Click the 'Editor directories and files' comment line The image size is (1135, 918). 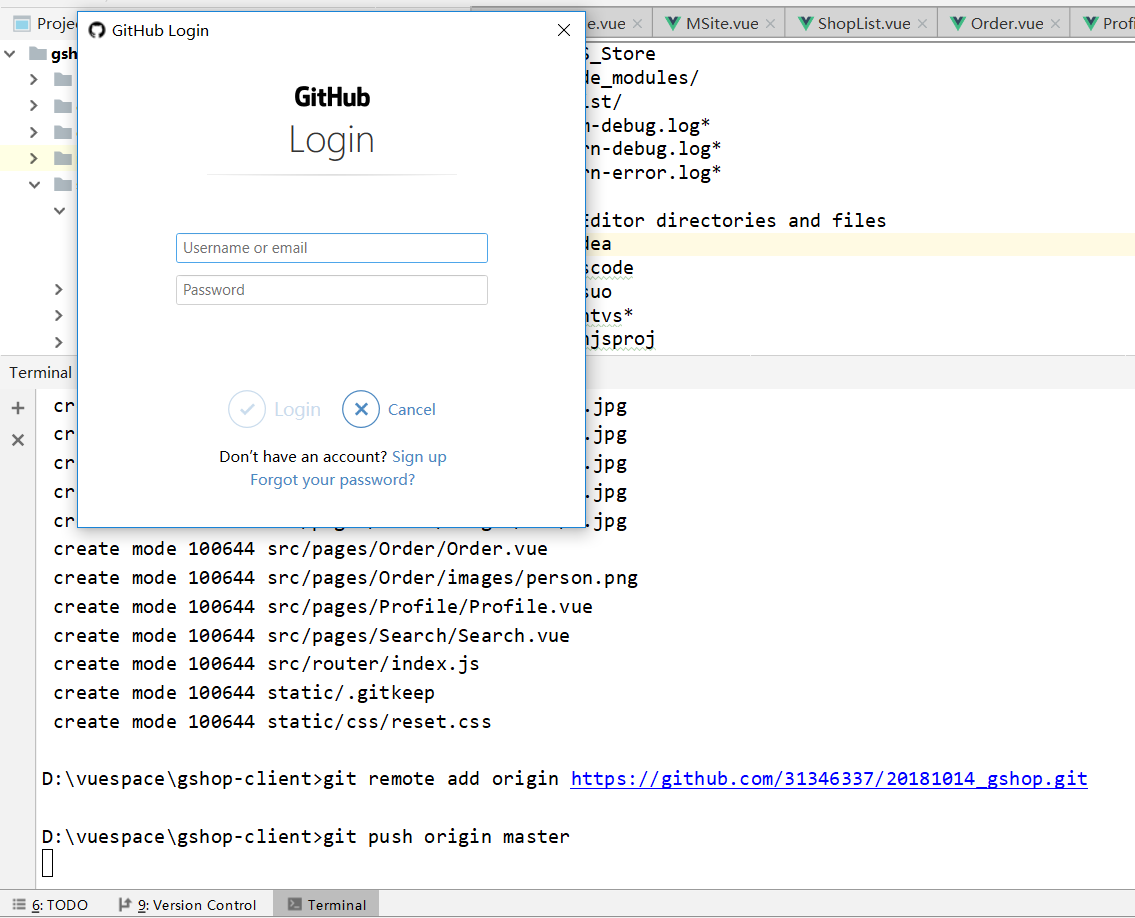[735, 221]
